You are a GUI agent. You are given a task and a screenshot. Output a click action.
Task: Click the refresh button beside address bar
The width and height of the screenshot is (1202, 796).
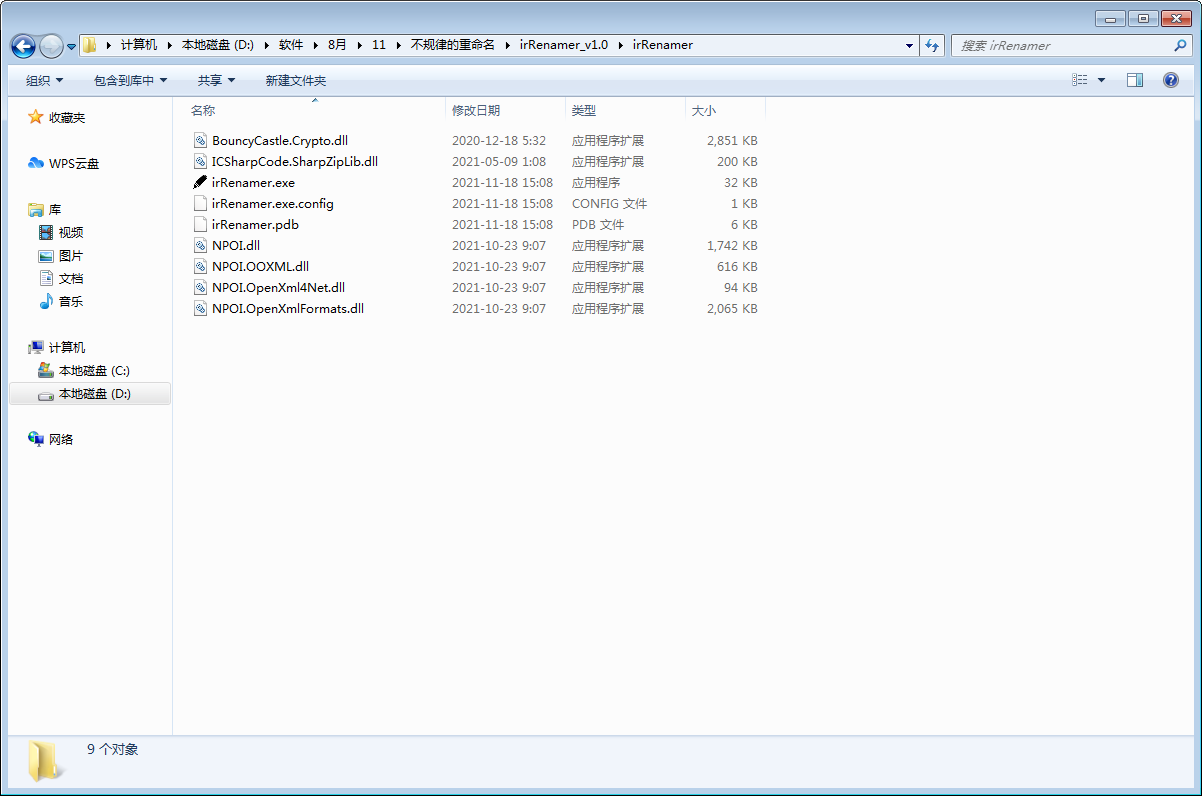(932, 45)
